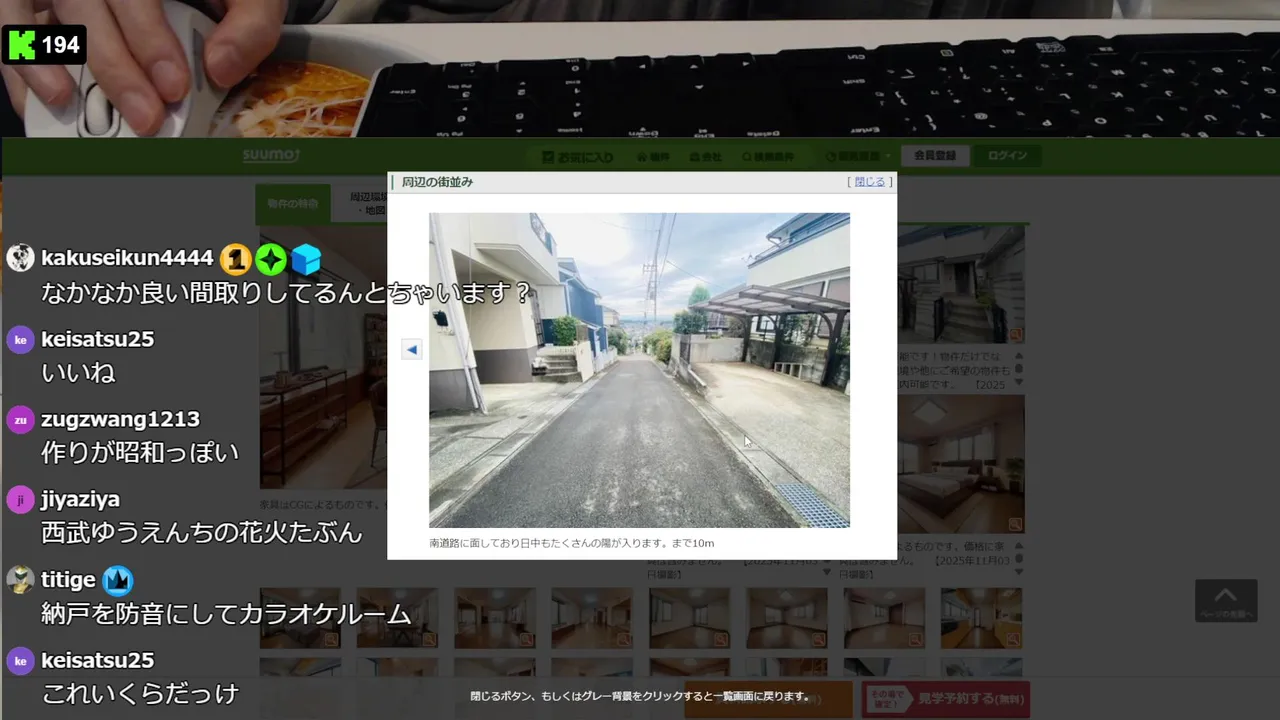Zoom the bedroom photo via magnifier icon
Image resolution: width=1280 pixels, height=720 pixels.
click(1015, 523)
